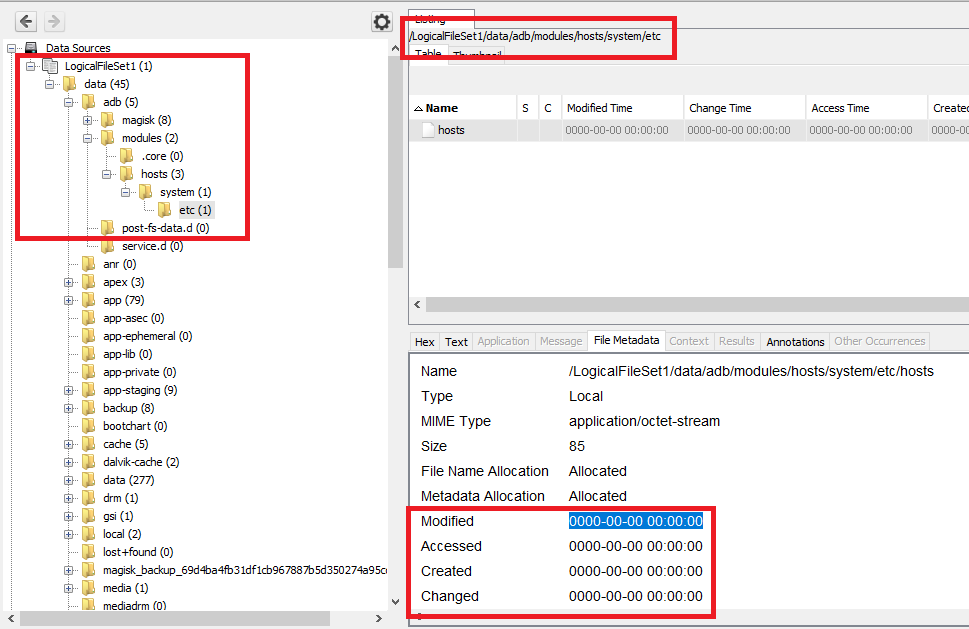Click the magisk folder icon
969x629 pixels.
[108, 120]
